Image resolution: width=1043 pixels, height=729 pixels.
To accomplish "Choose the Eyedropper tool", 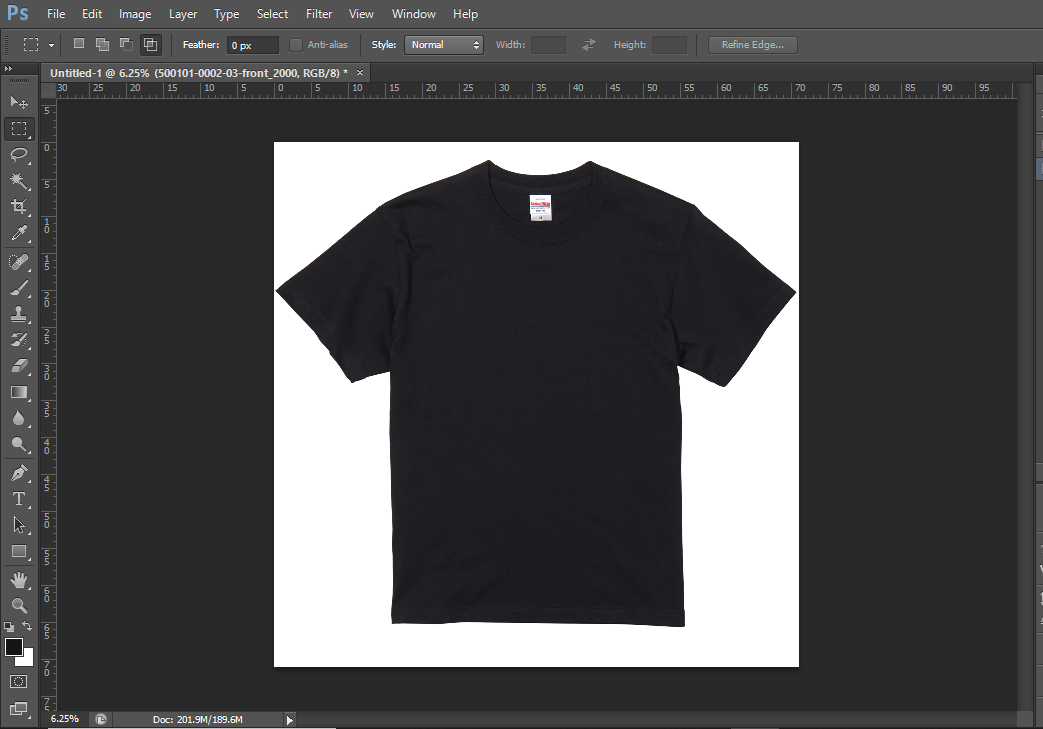I will [19, 234].
